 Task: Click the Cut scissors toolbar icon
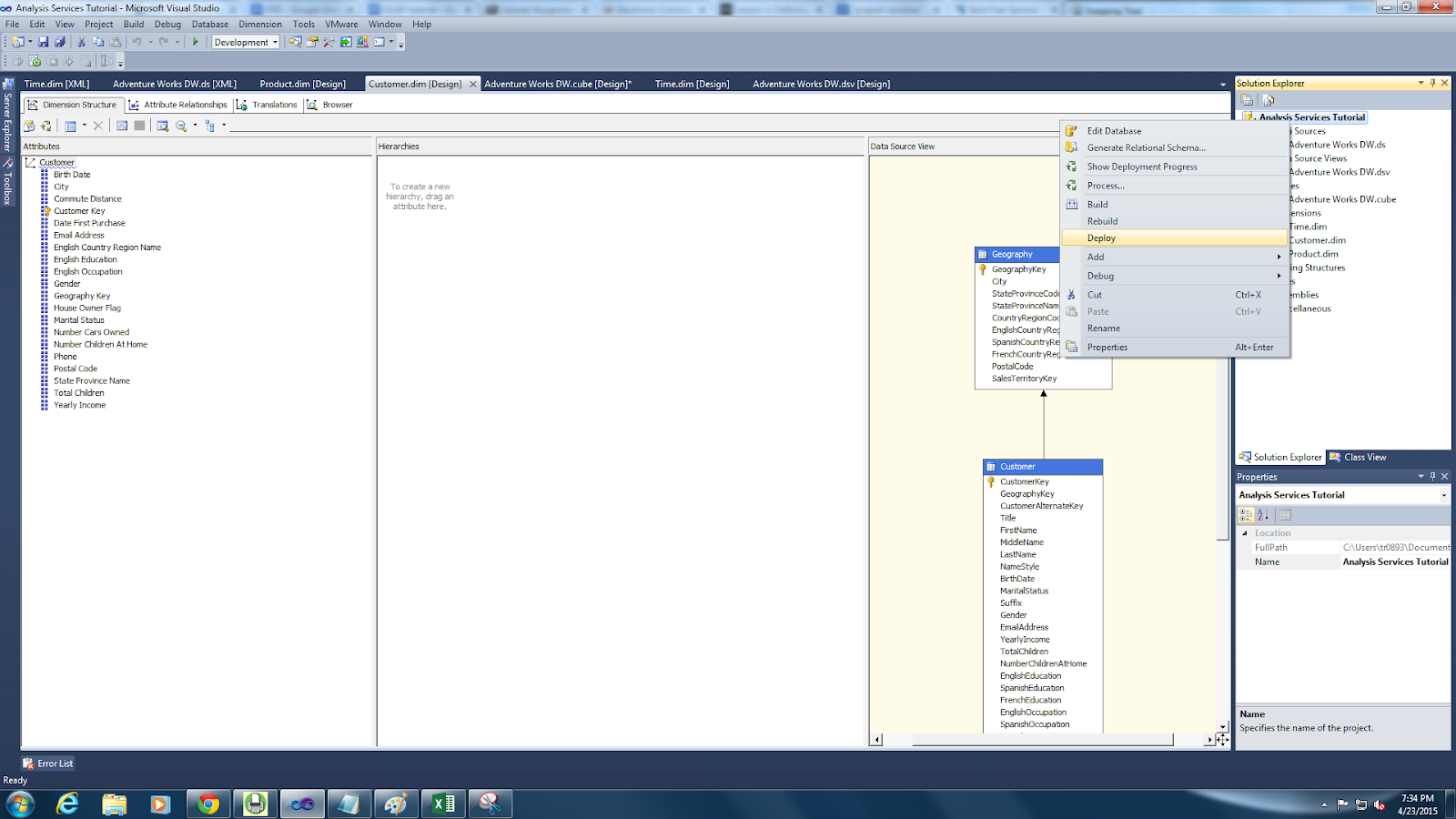(x=81, y=42)
